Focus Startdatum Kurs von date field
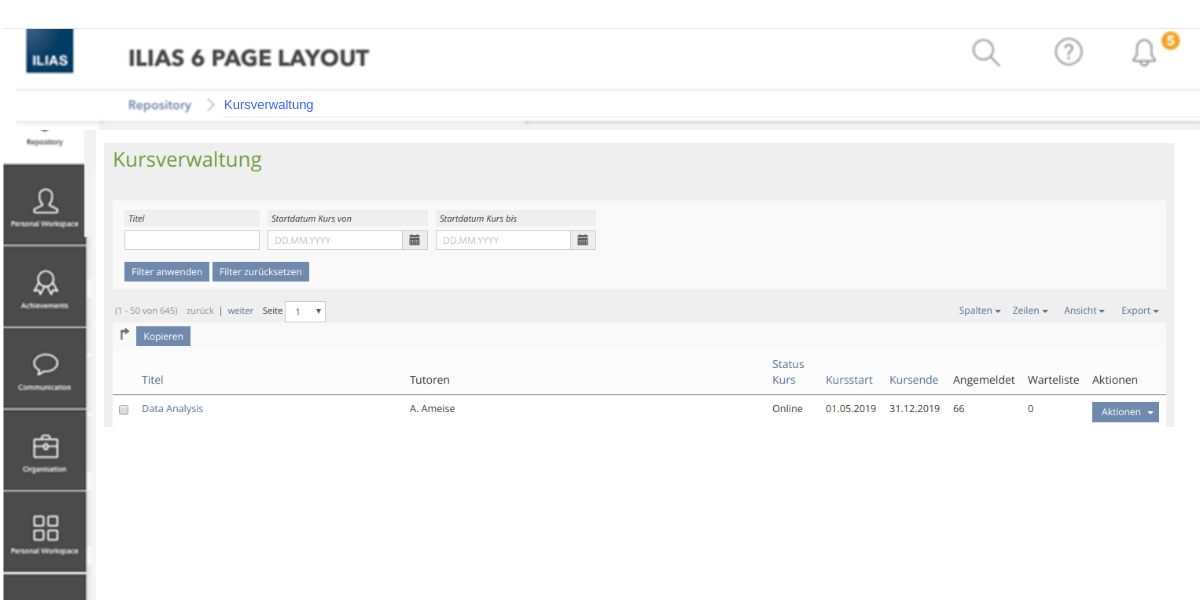This screenshot has width=1200, height=600. [336, 240]
